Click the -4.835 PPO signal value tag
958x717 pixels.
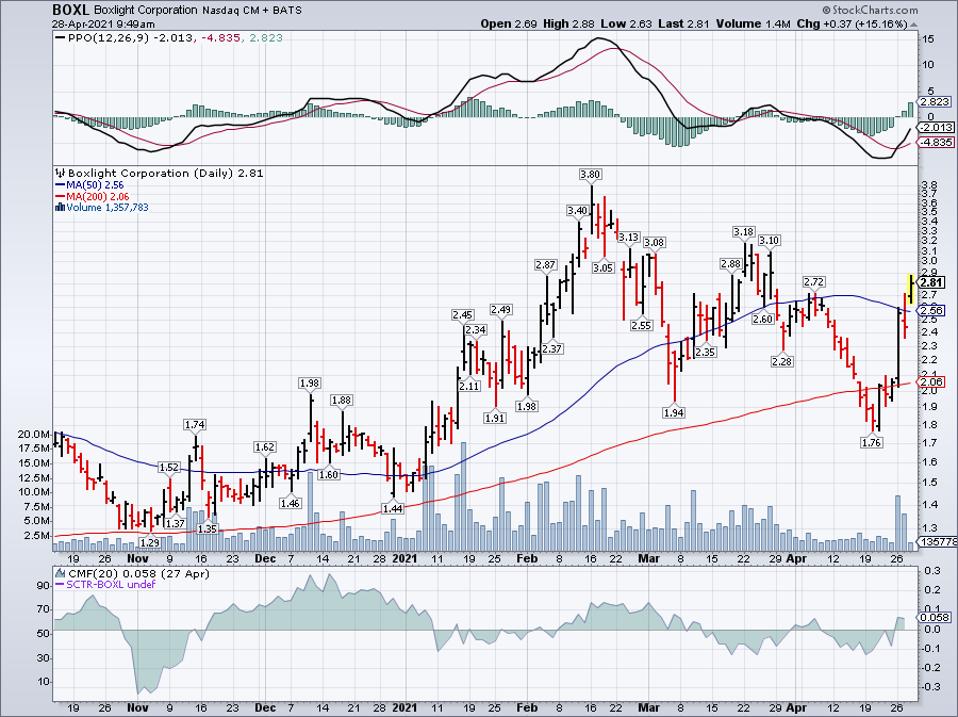click(x=936, y=142)
